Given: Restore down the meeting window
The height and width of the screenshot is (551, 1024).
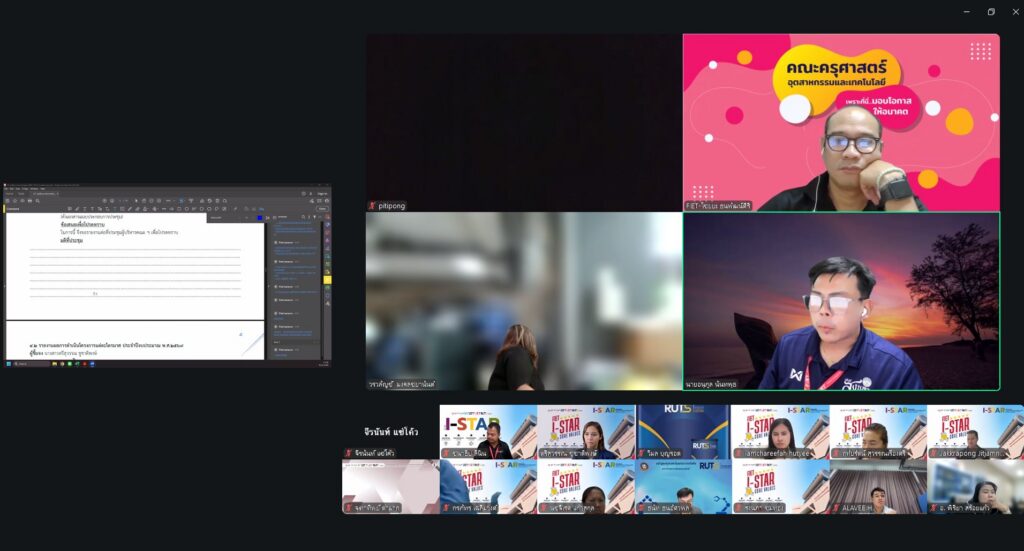Looking at the screenshot, I should click(x=991, y=11).
